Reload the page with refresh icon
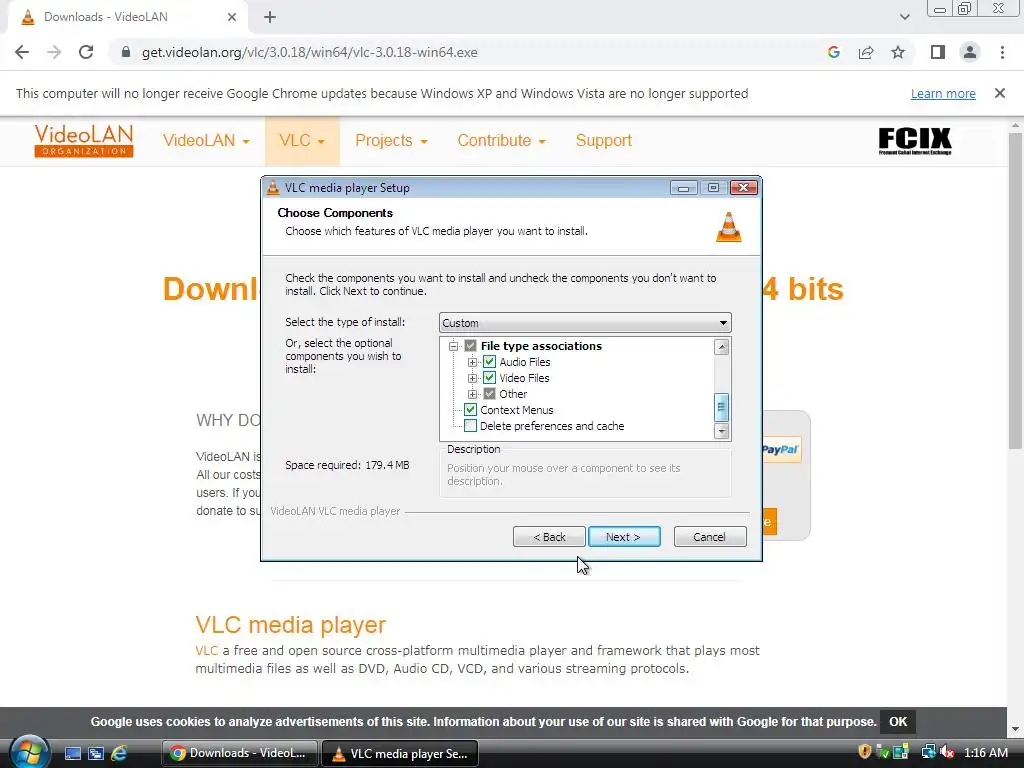Image resolution: width=1024 pixels, height=768 pixels. coord(86,52)
